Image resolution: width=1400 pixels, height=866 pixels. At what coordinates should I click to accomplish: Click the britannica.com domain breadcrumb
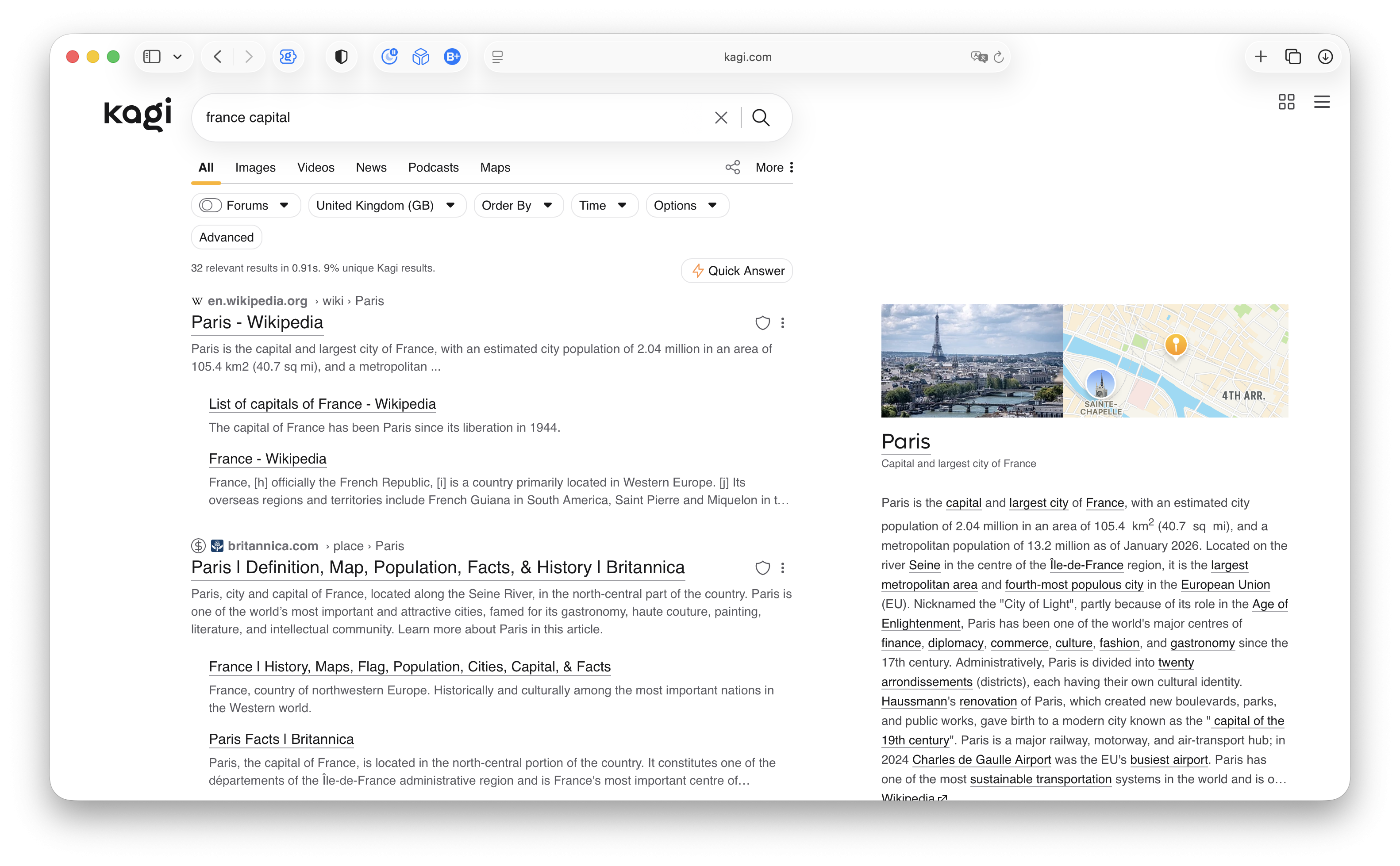point(273,546)
